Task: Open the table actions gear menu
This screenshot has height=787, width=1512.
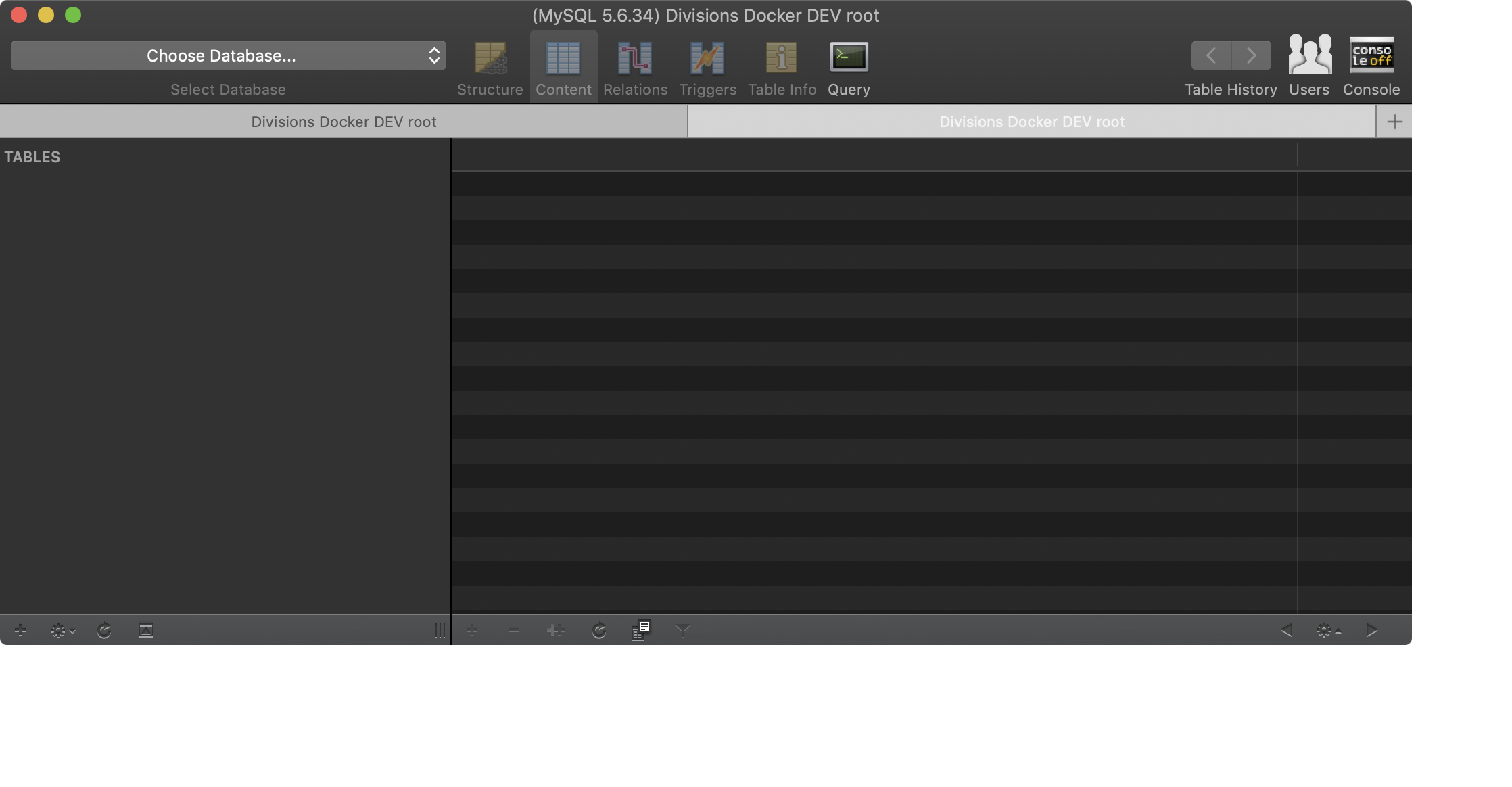Action: click(x=61, y=630)
